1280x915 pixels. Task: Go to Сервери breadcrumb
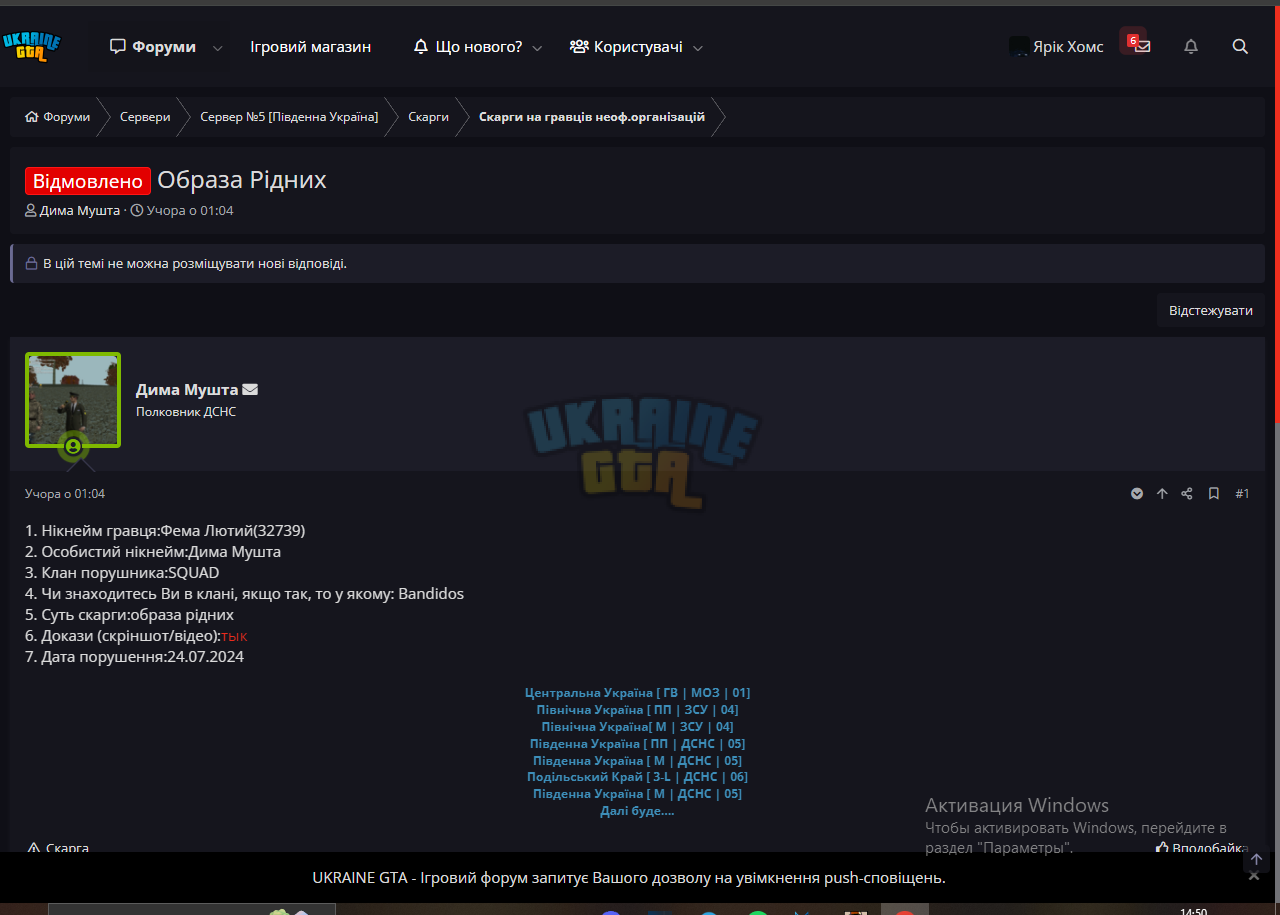tap(145, 117)
